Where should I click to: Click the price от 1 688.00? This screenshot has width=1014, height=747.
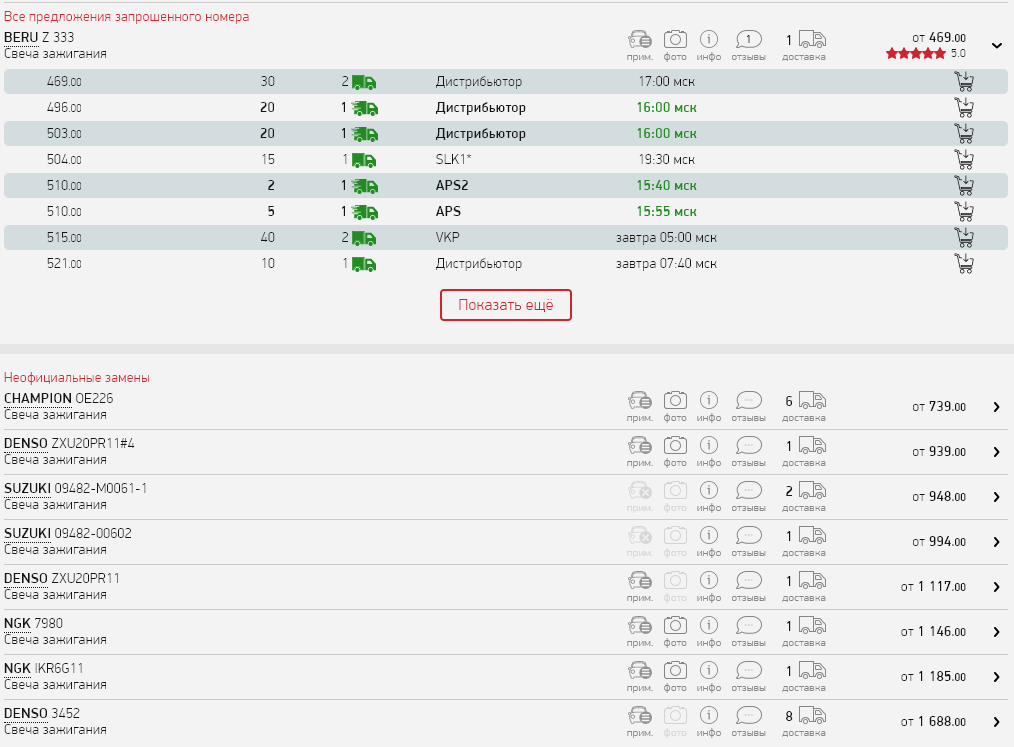coord(933,722)
